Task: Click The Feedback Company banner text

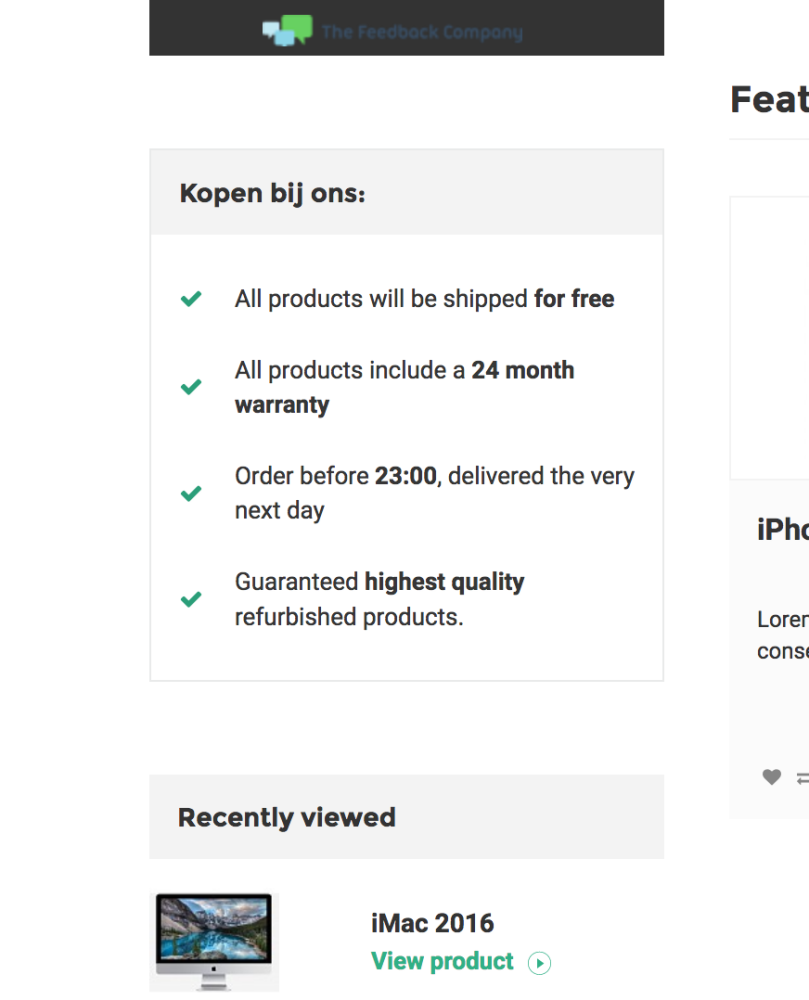Action: click(x=422, y=32)
